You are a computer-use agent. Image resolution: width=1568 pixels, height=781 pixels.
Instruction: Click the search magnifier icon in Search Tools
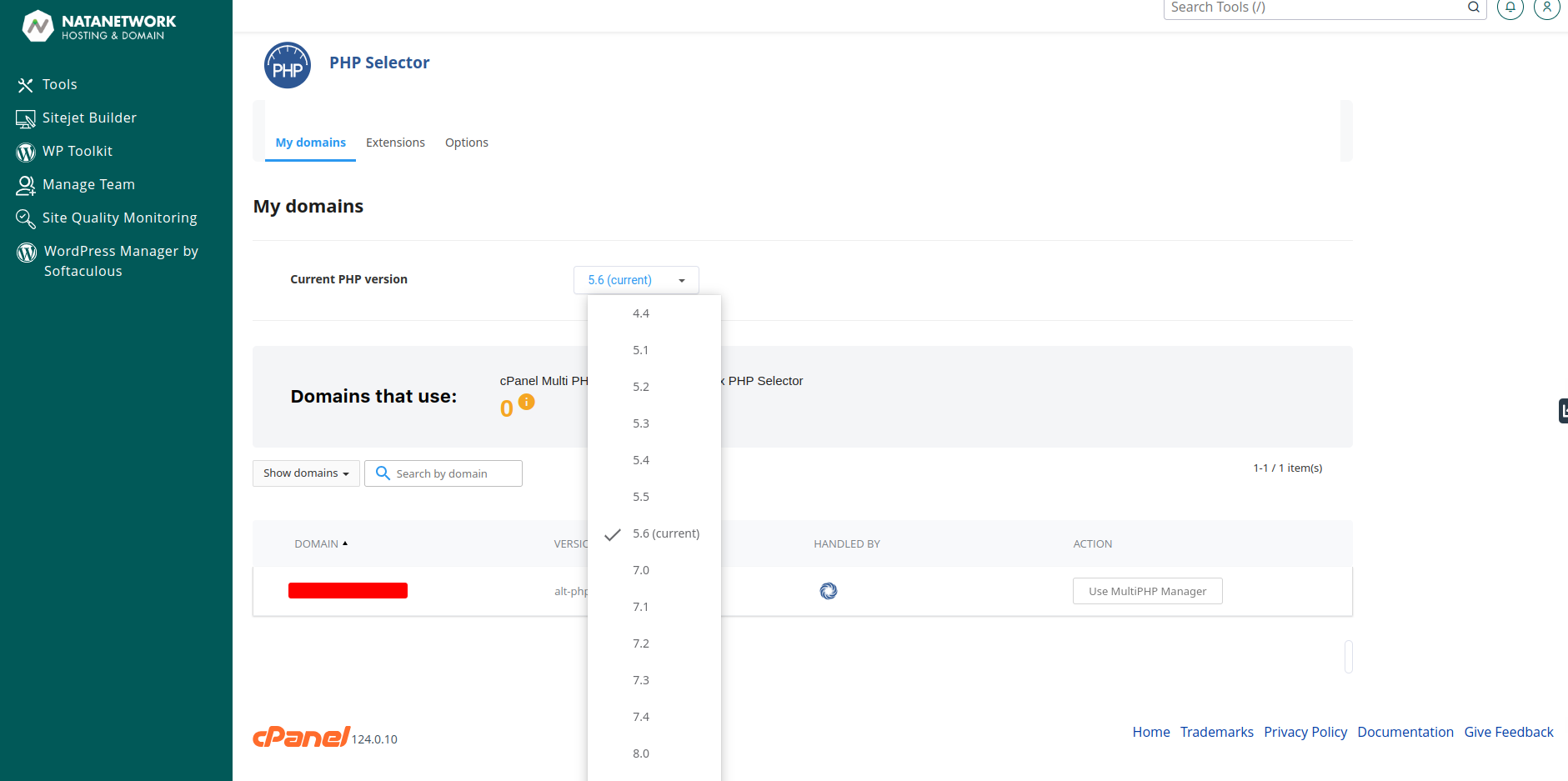coord(1474,8)
